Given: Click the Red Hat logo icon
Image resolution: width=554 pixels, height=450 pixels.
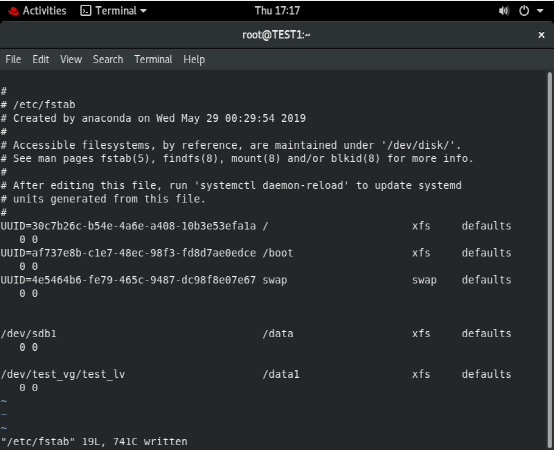Looking at the screenshot, I should point(13,11).
